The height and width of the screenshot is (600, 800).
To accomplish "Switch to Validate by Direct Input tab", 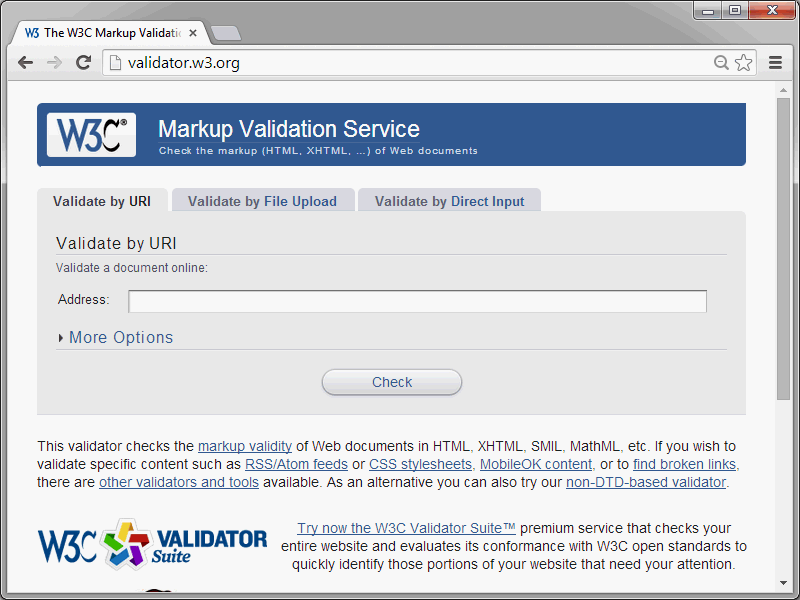I will coord(449,201).
